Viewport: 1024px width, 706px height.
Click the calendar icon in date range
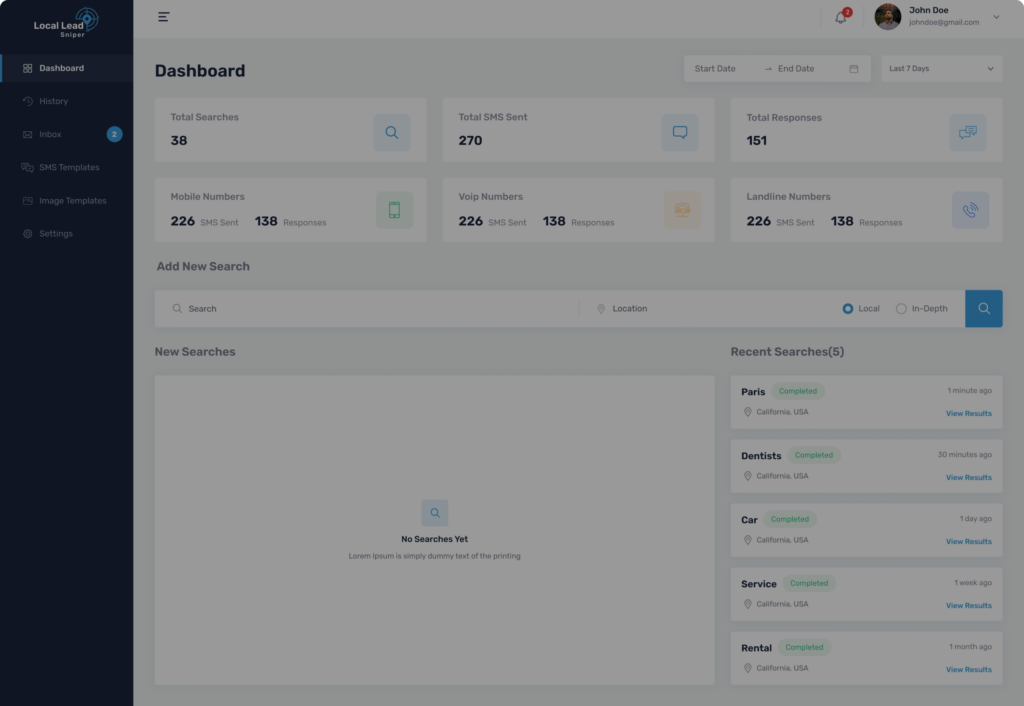[x=853, y=69]
